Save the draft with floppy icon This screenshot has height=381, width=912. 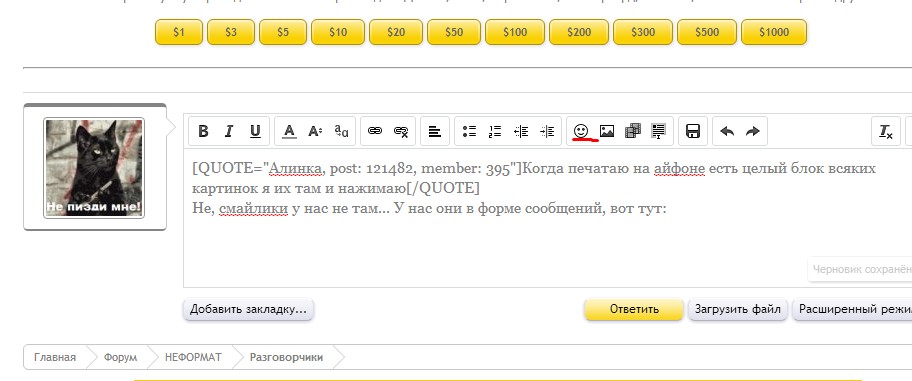[x=693, y=131]
